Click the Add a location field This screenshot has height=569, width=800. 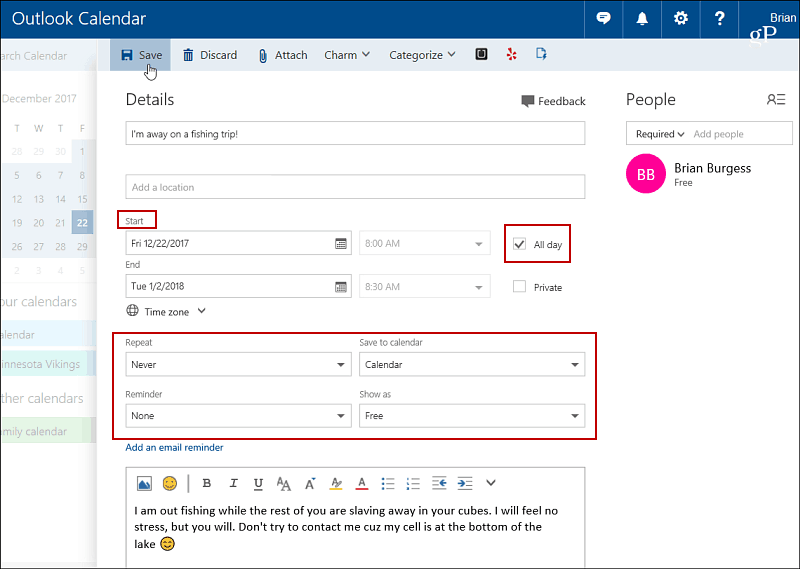pyautogui.click(x=355, y=187)
